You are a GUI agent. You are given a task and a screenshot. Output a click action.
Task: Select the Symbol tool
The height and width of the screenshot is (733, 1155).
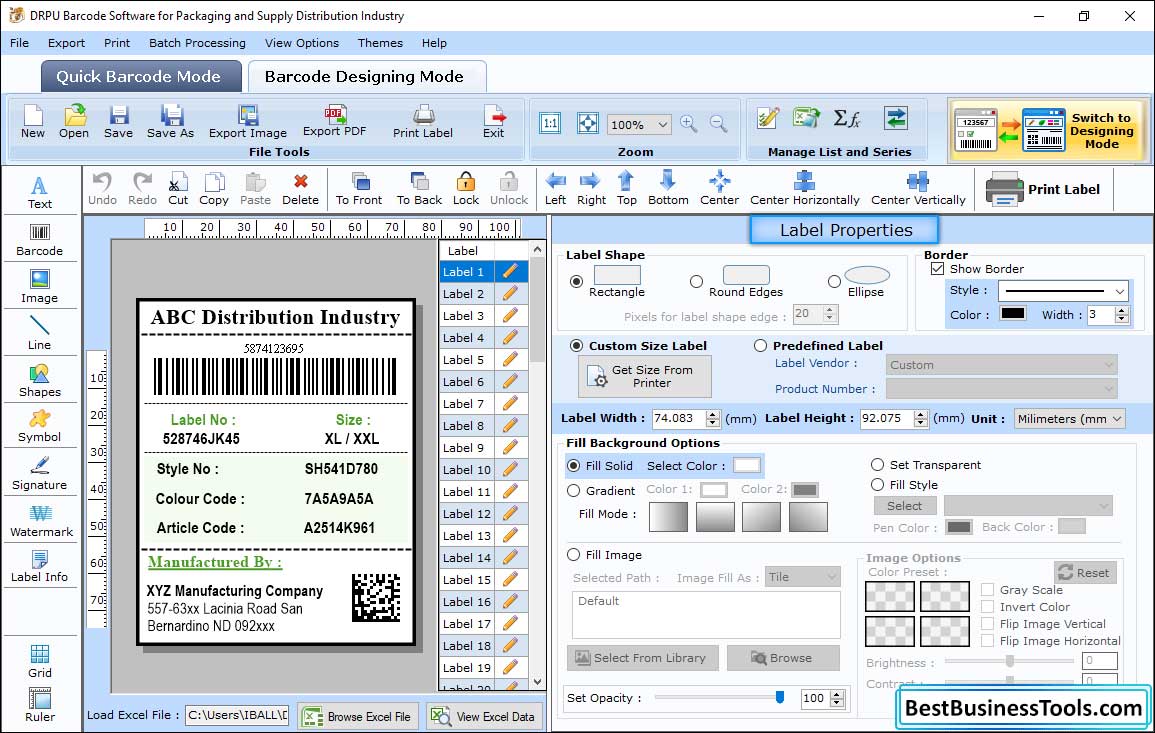(x=40, y=426)
